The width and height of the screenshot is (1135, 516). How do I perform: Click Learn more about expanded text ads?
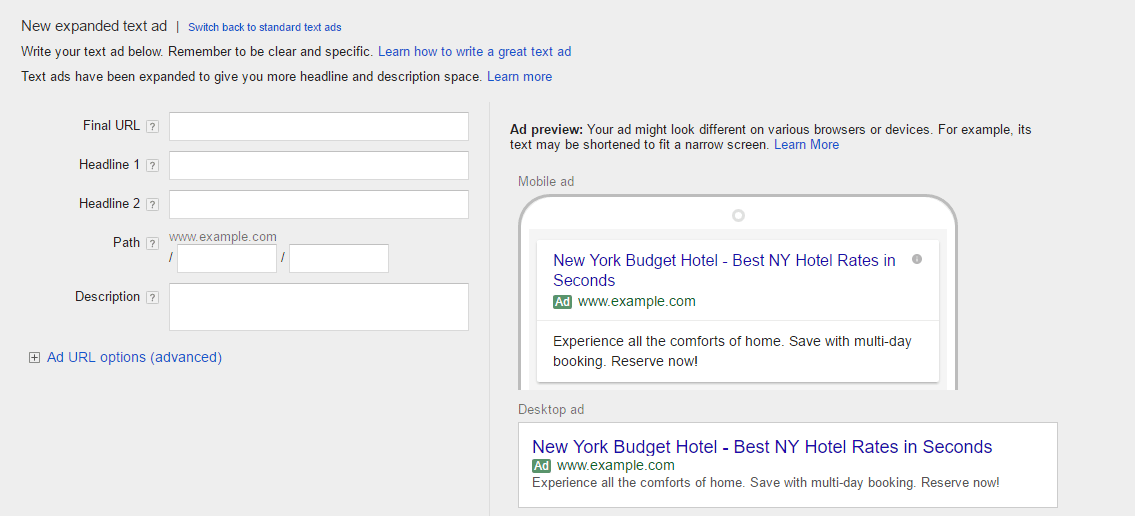519,77
